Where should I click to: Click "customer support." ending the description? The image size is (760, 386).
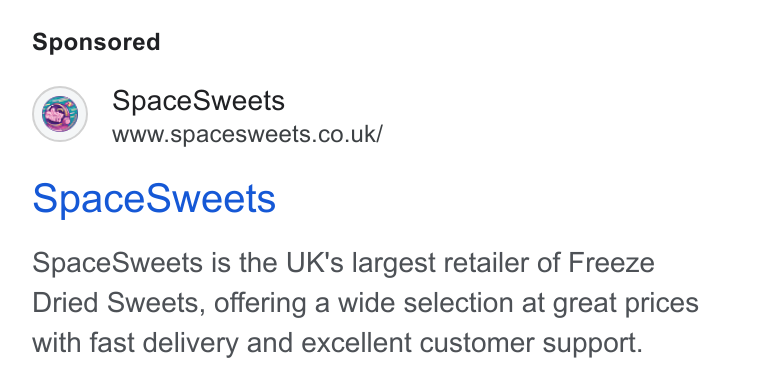coord(531,343)
